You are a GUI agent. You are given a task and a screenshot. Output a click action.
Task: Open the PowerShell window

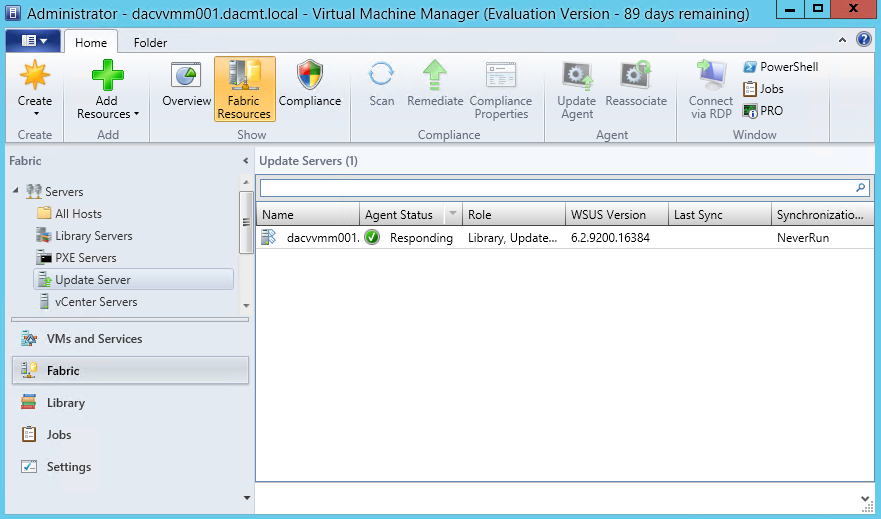coord(781,67)
